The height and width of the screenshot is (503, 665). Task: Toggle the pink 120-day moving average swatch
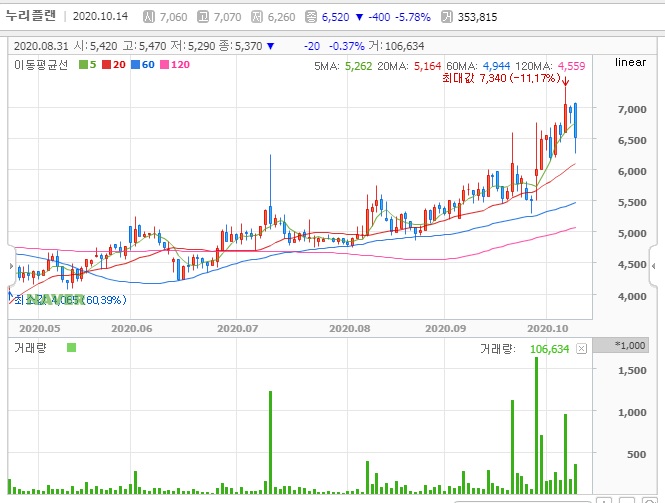point(164,64)
